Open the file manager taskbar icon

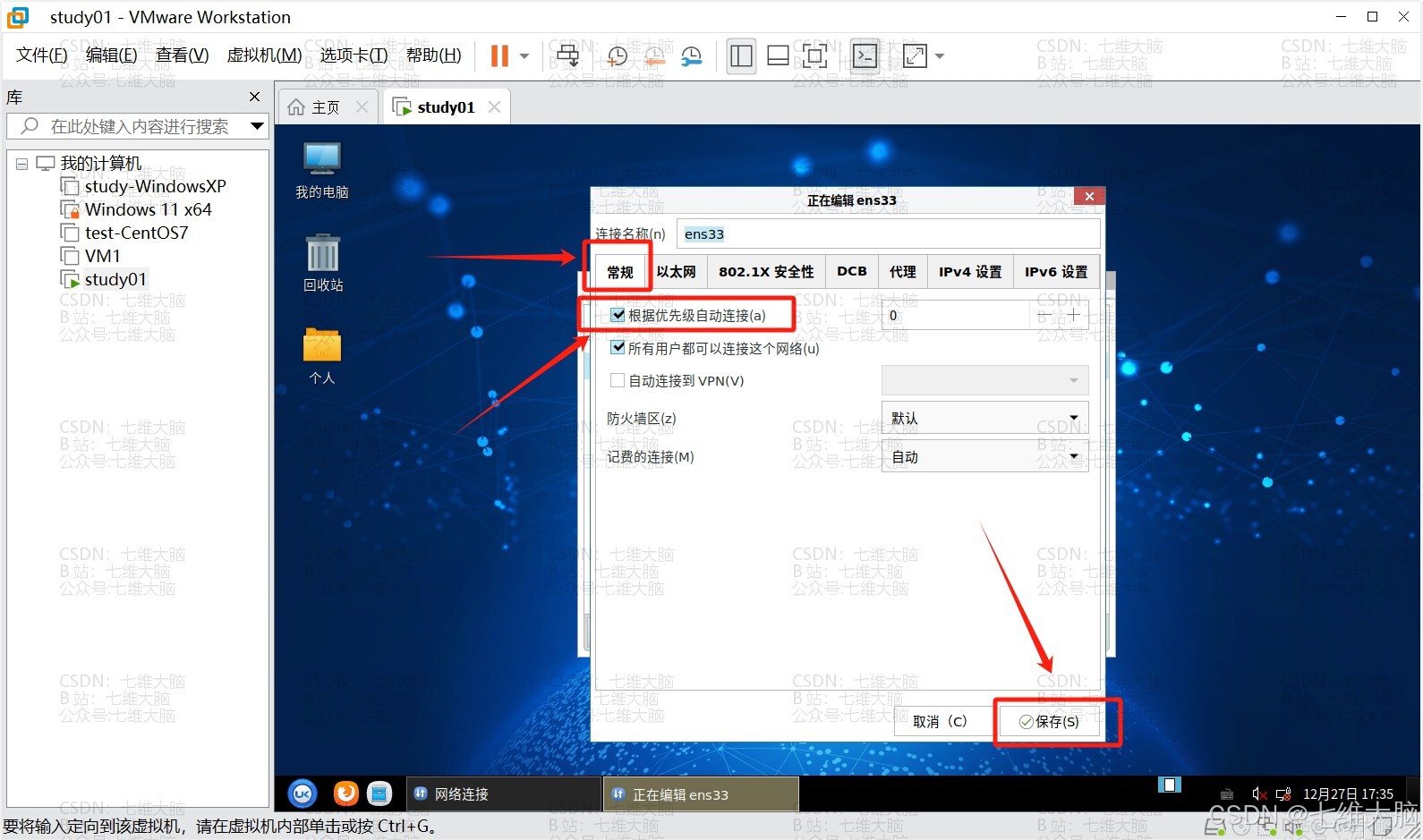(x=380, y=793)
